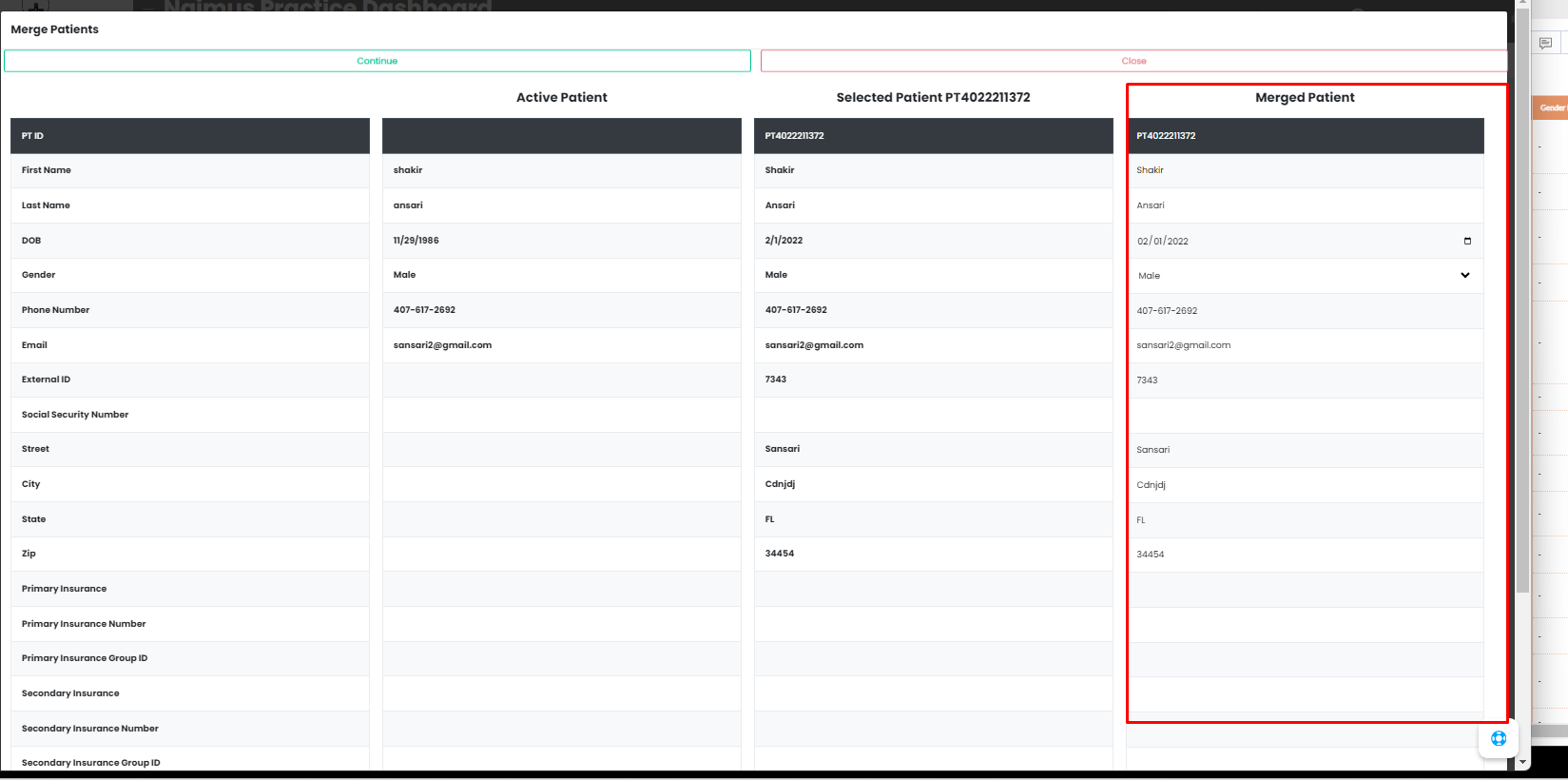Focus the merged Primary Insurance field
This screenshot has width=1568, height=780.
(1306, 590)
